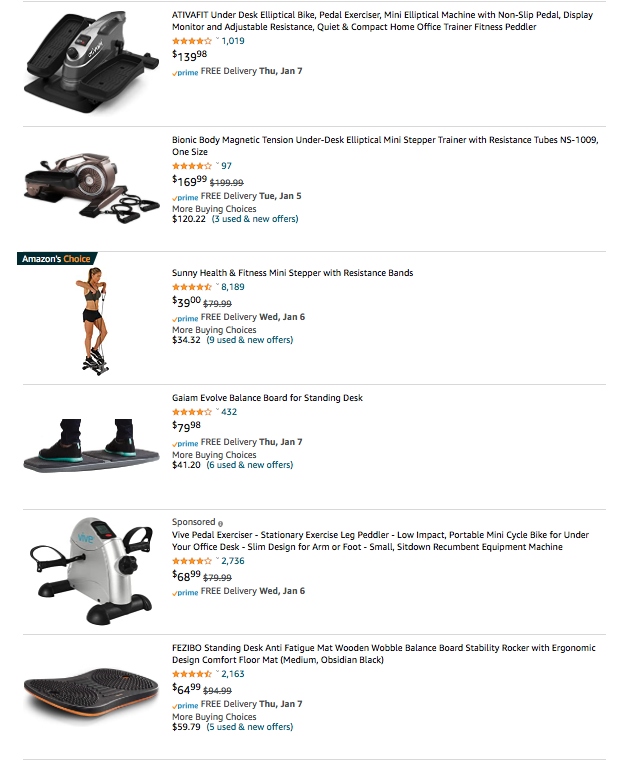Open the Bionic Body stepper product image
Screen dimensions: 638x762
point(91,188)
